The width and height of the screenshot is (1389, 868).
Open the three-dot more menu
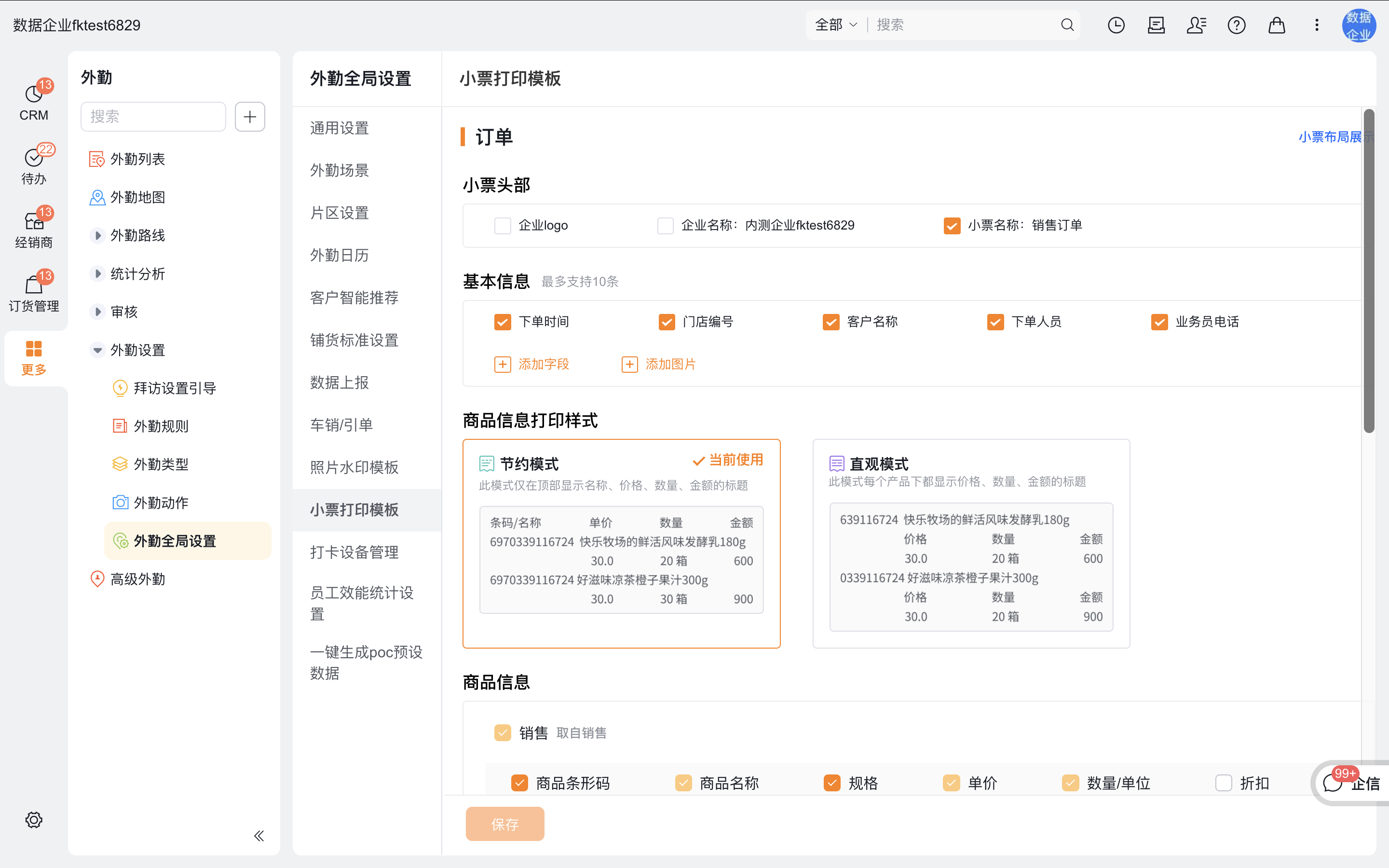(1317, 25)
